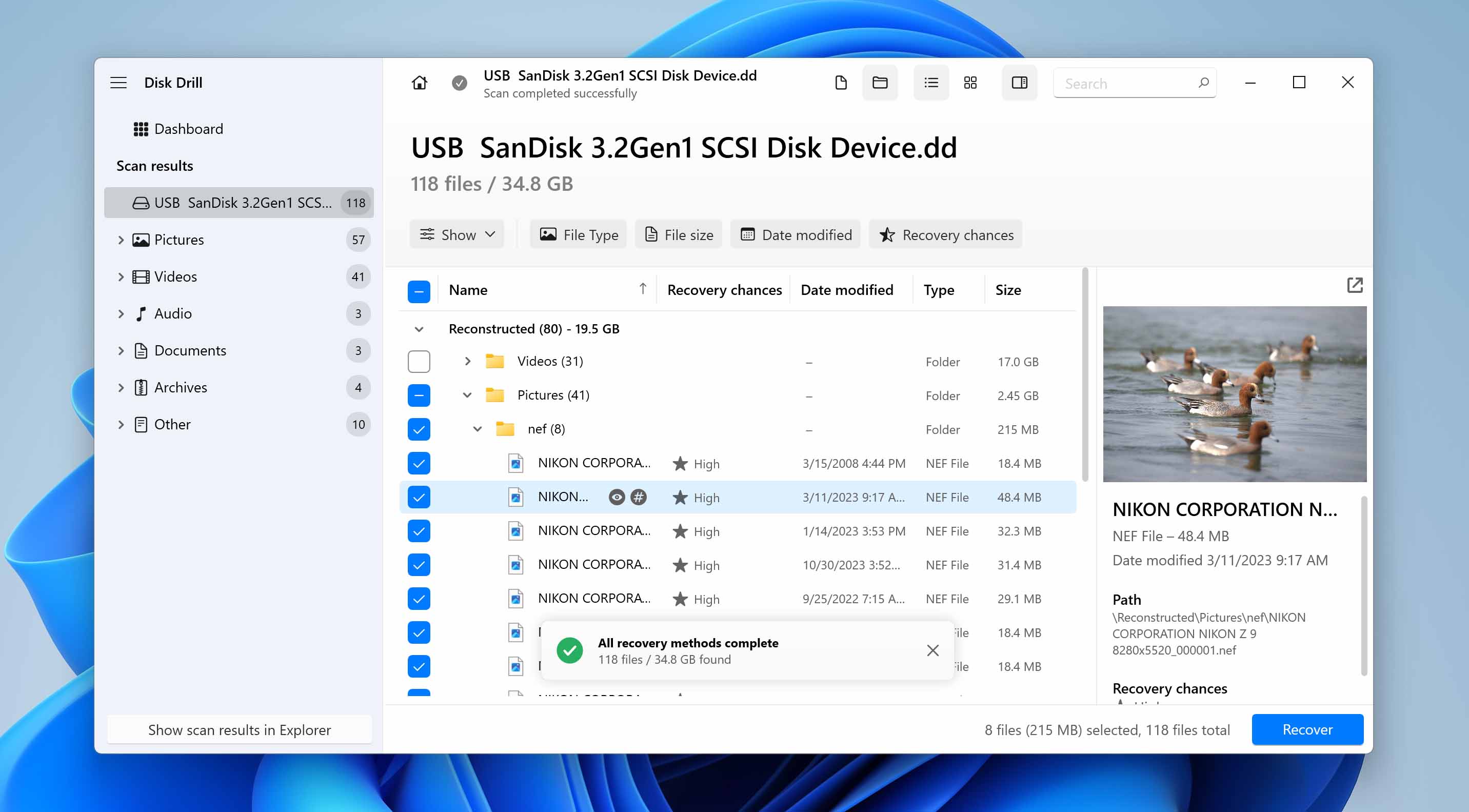1469x812 pixels.
Task: Select Other category in sidebar
Action: pyautogui.click(x=239, y=425)
